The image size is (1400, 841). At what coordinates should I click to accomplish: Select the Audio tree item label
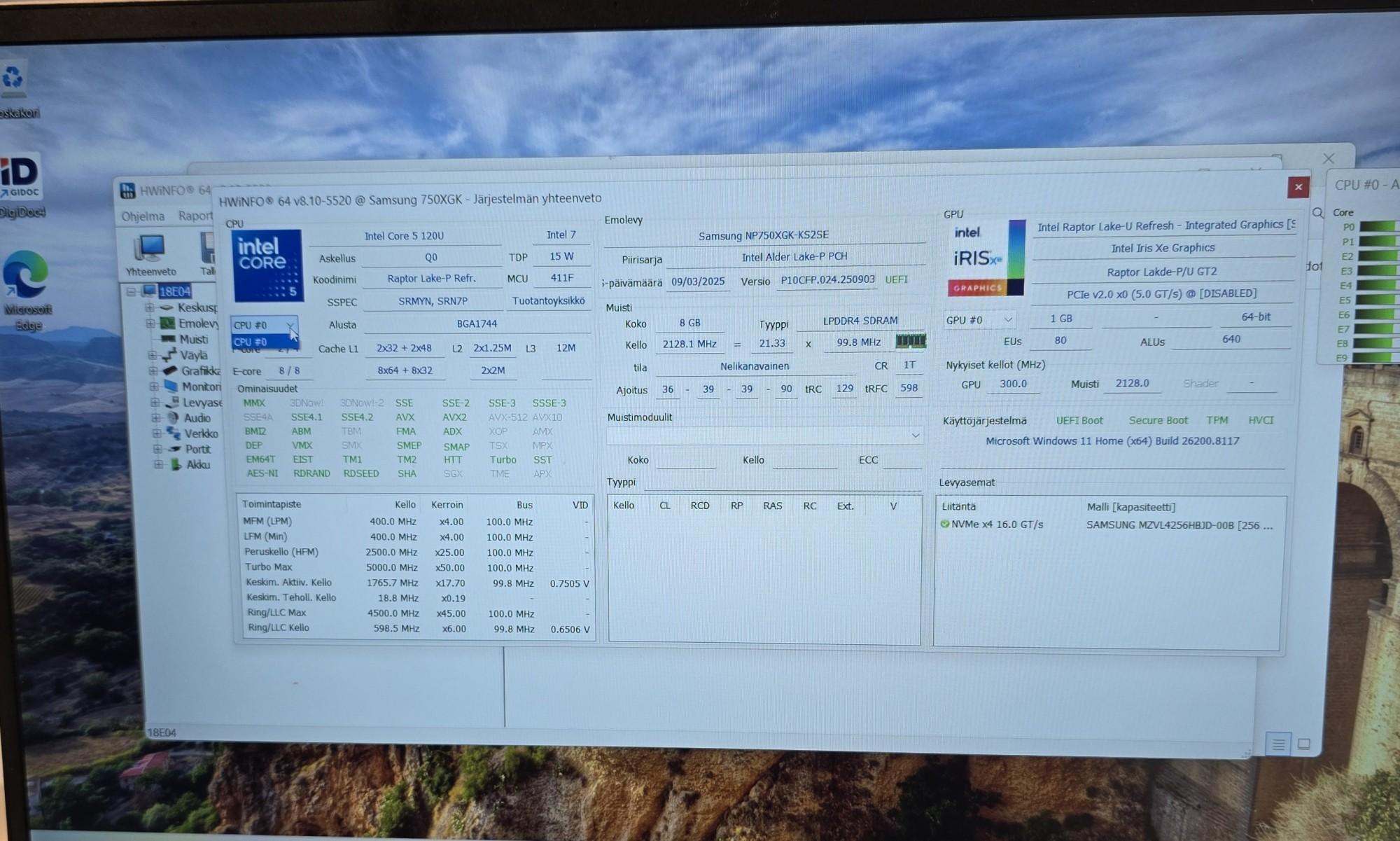197,418
